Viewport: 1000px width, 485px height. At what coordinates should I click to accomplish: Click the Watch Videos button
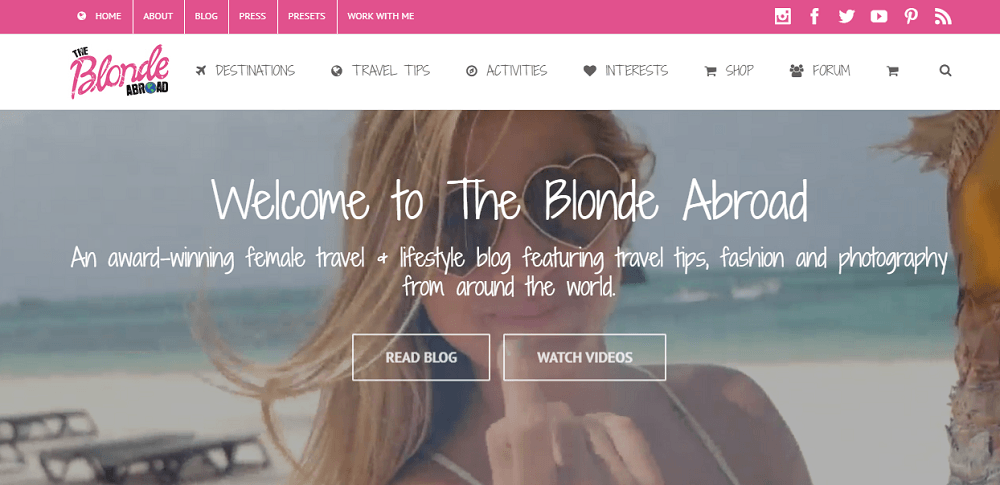point(584,357)
